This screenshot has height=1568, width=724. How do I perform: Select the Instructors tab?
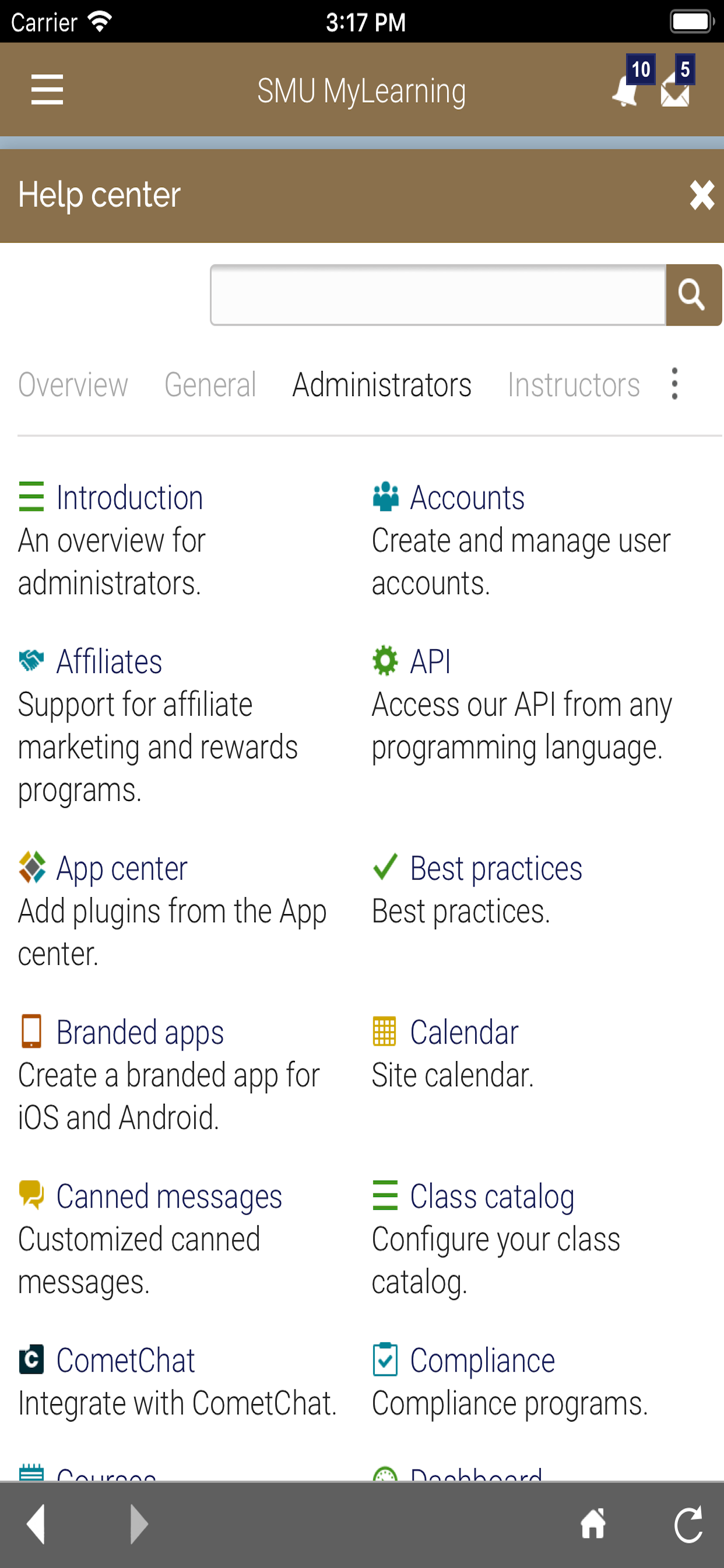(574, 384)
